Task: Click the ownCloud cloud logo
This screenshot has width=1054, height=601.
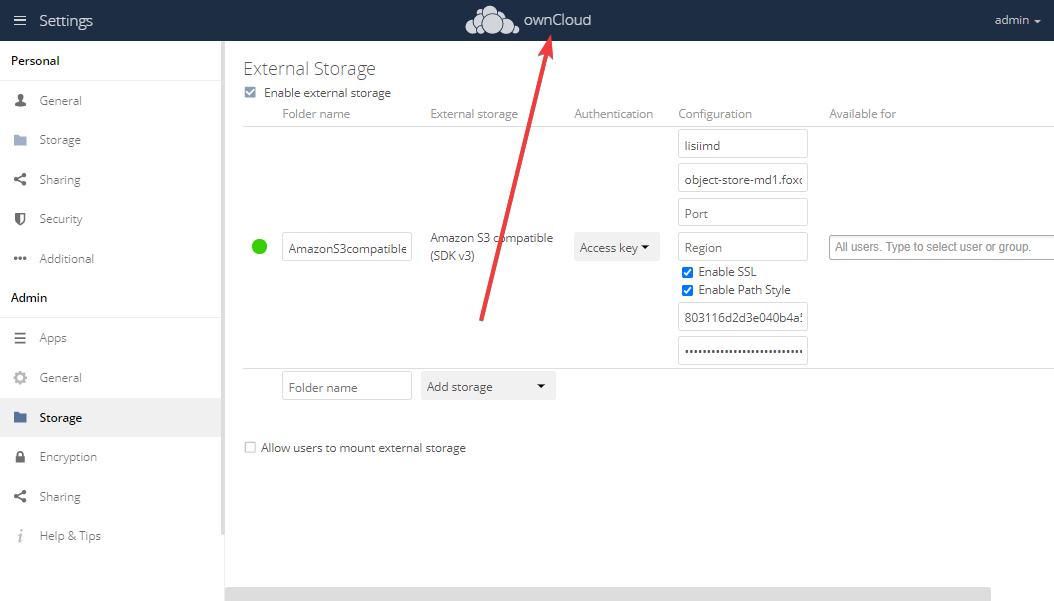Action: coord(492,21)
